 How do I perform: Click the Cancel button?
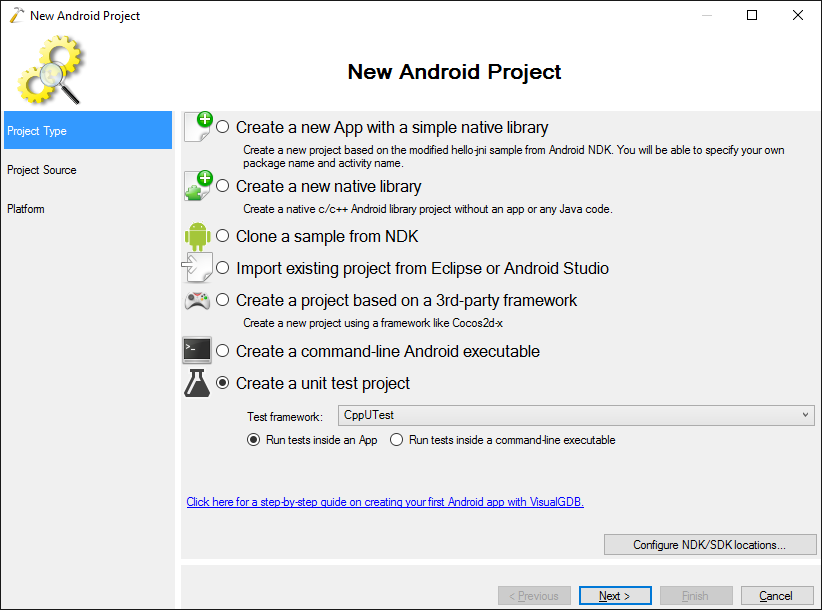click(x=777, y=596)
